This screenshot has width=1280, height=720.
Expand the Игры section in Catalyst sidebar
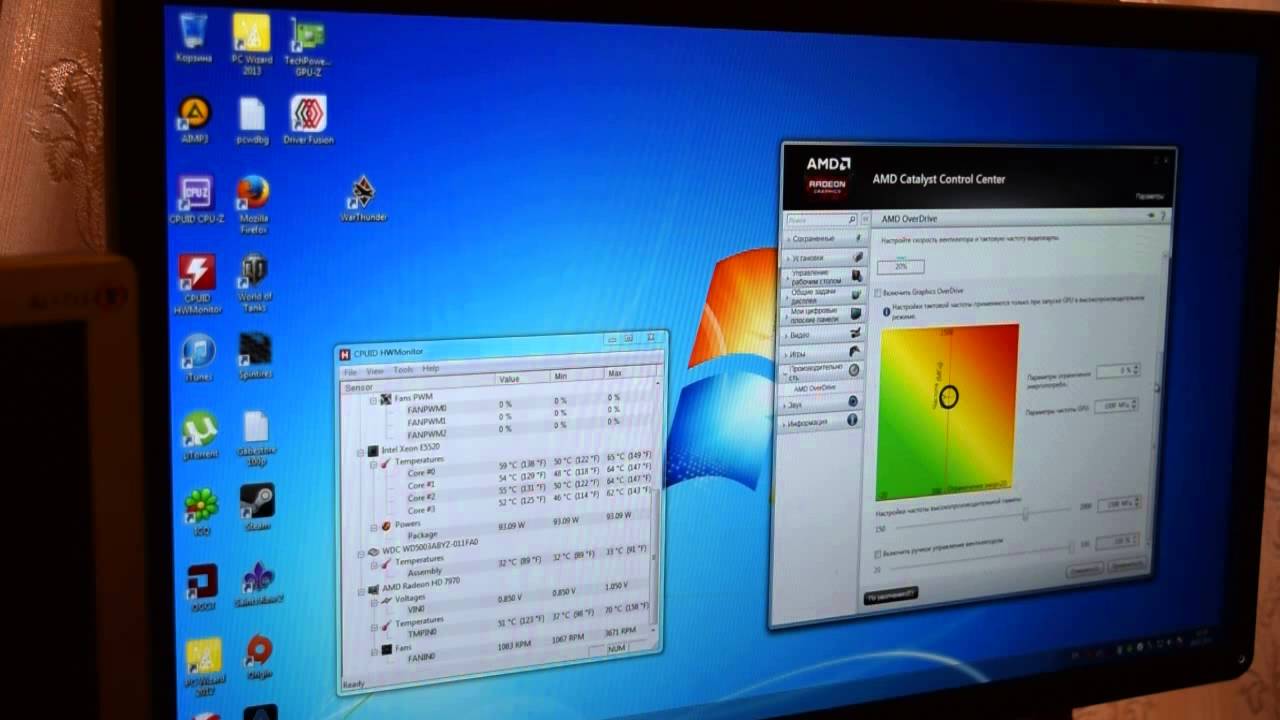824,353
